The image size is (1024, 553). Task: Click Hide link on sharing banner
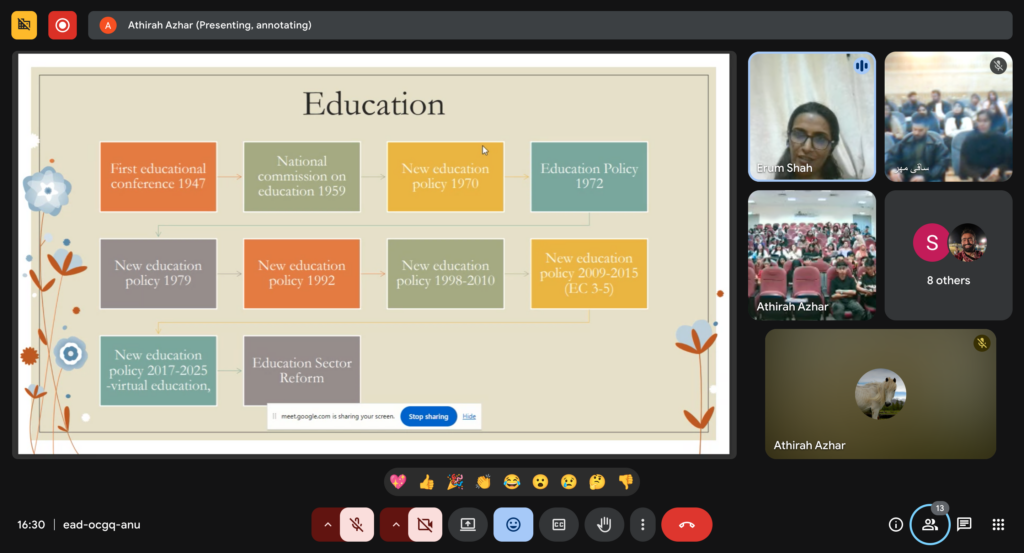pyautogui.click(x=469, y=416)
